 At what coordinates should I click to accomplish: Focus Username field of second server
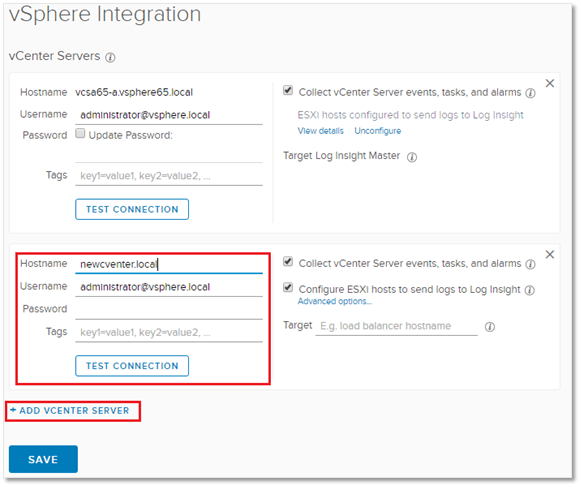point(169,287)
